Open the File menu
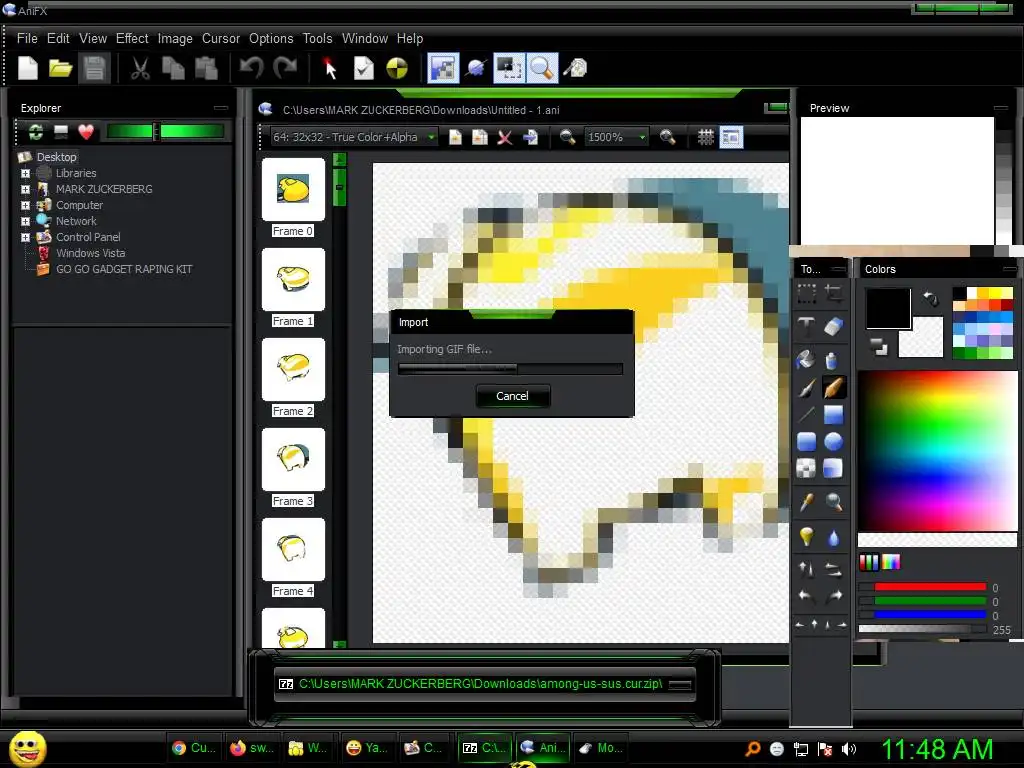Image resolution: width=1024 pixels, height=768 pixels. (x=27, y=39)
